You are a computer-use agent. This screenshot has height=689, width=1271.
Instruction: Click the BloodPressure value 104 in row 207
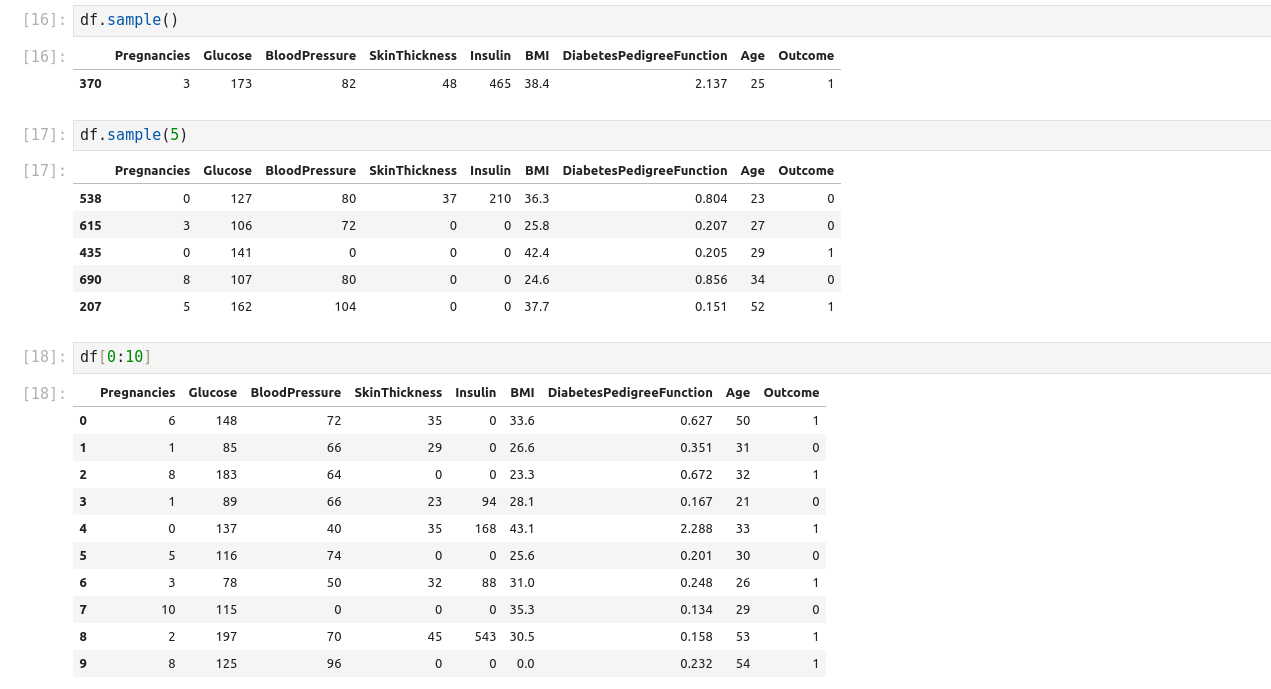point(345,307)
